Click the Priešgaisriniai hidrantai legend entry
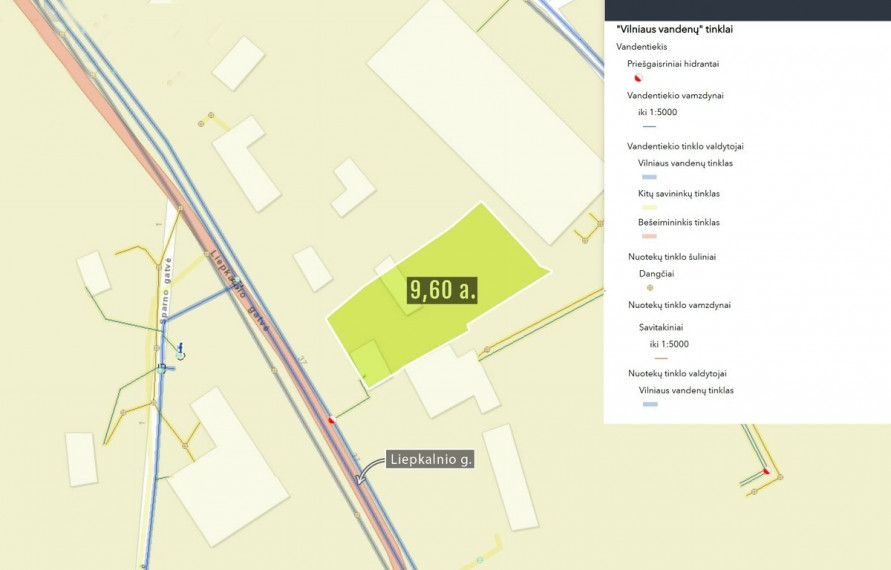Image resolution: width=891 pixels, height=570 pixels. click(673, 64)
